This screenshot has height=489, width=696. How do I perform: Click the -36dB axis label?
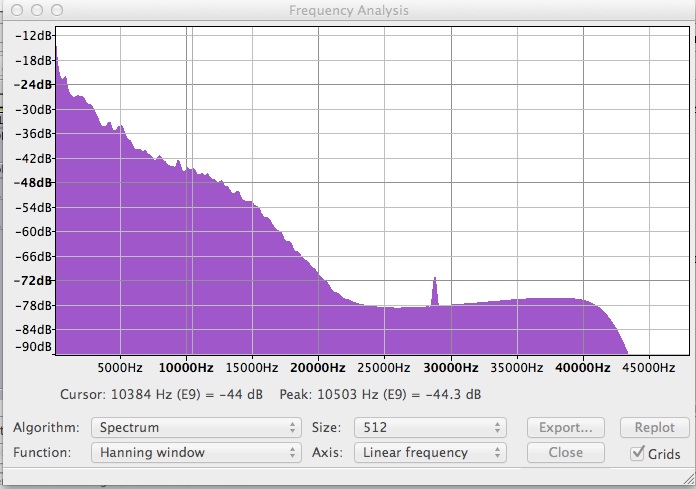pyautogui.click(x=33, y=134)
